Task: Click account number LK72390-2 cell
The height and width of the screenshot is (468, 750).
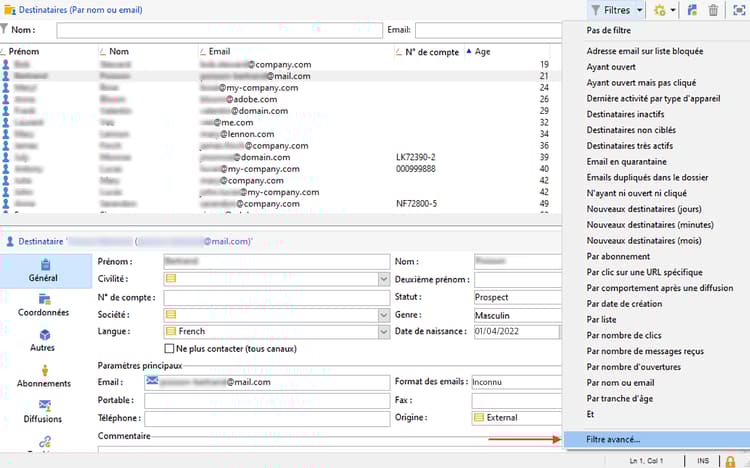Action: point(416,157)
